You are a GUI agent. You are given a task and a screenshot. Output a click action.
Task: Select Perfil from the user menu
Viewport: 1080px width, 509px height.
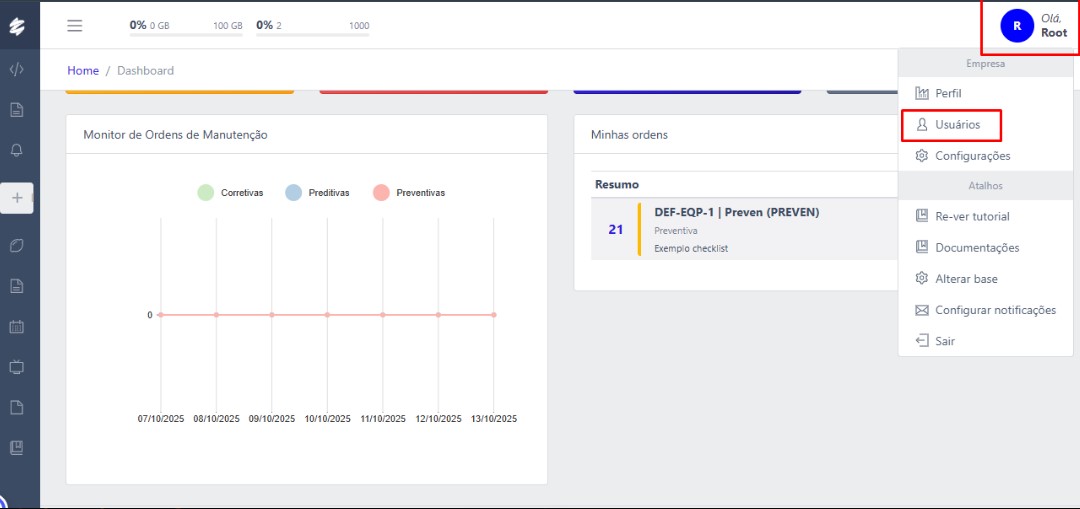point(947,93)
